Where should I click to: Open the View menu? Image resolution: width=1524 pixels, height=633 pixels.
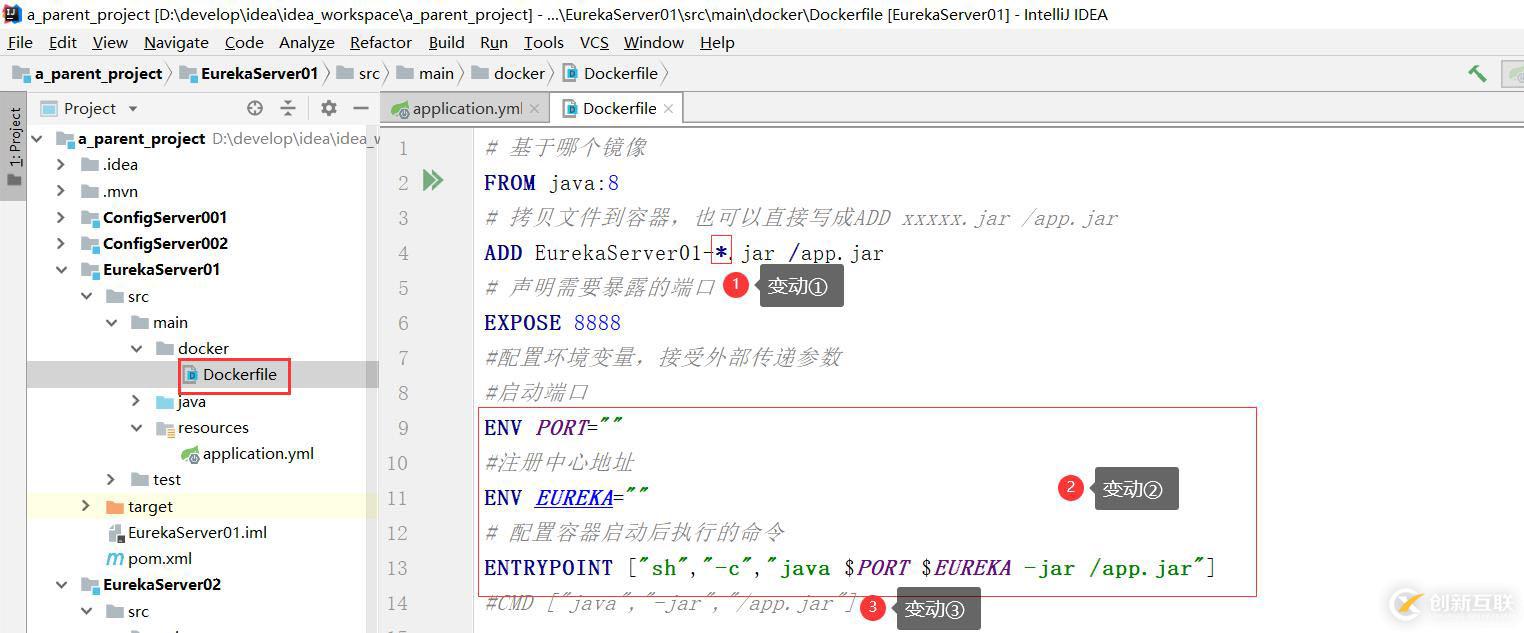[110, 42]
